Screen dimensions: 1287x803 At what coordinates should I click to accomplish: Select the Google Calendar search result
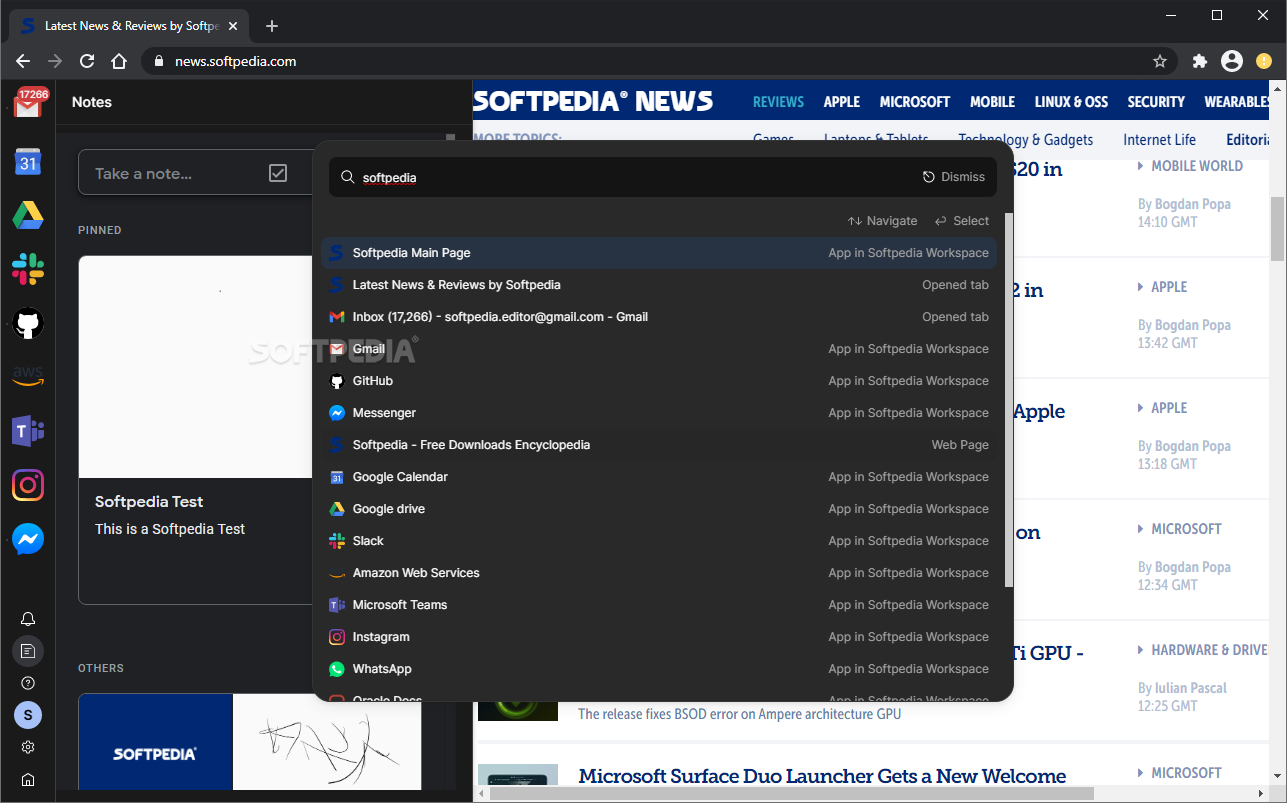(659, 477)
